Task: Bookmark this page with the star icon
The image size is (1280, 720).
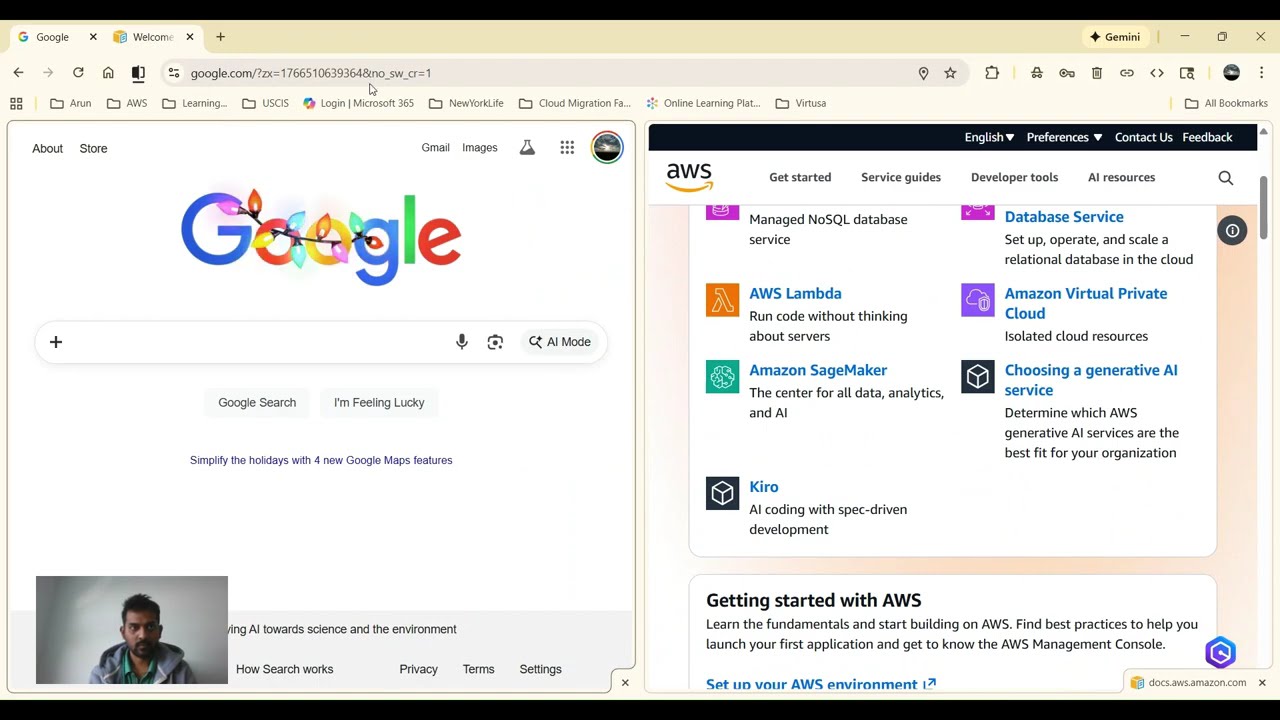Action: [950, 73]
